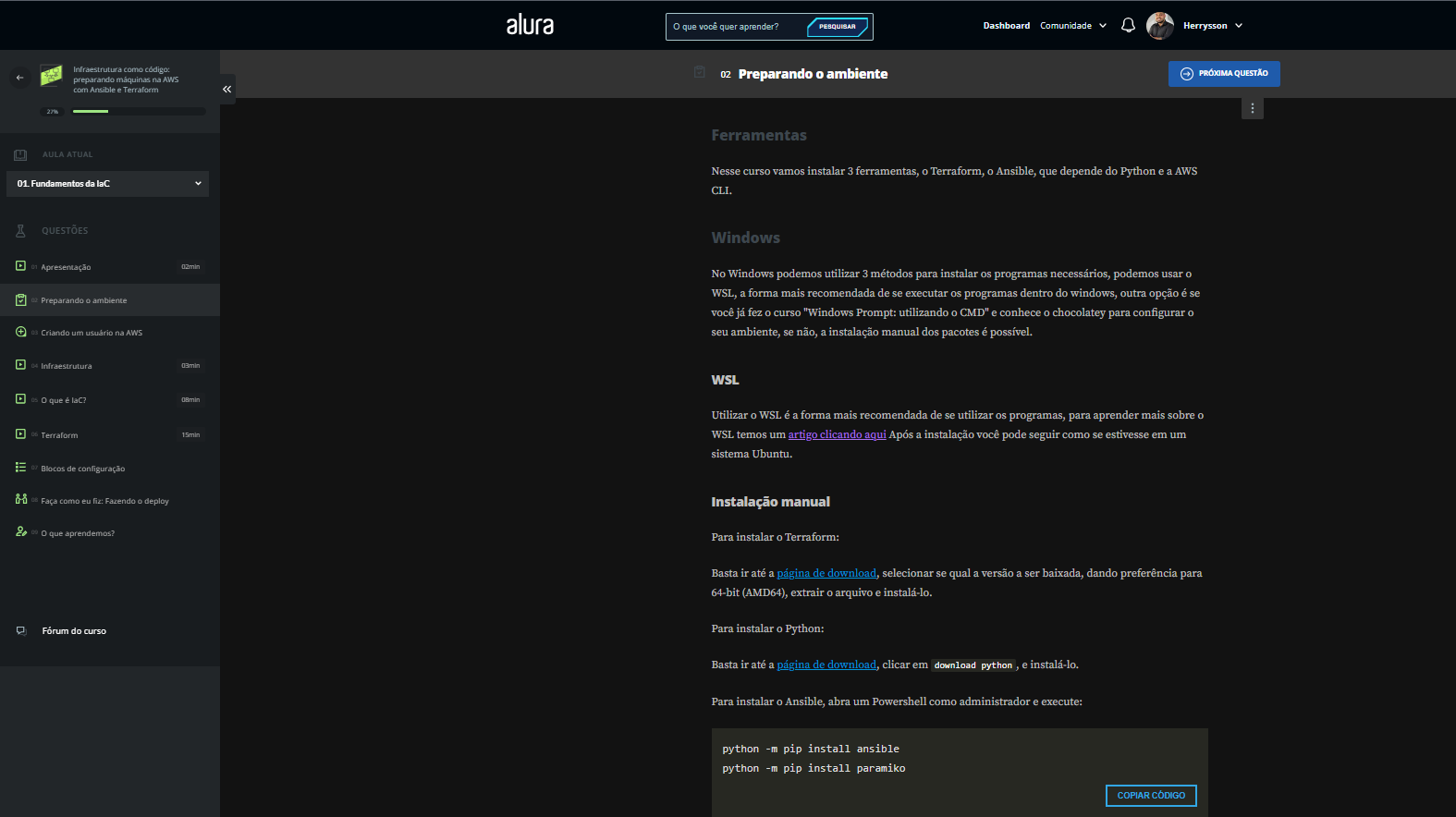
Task: Click the Aula Atual book icon
Action: pyautogui.click(x=20, y=154)
